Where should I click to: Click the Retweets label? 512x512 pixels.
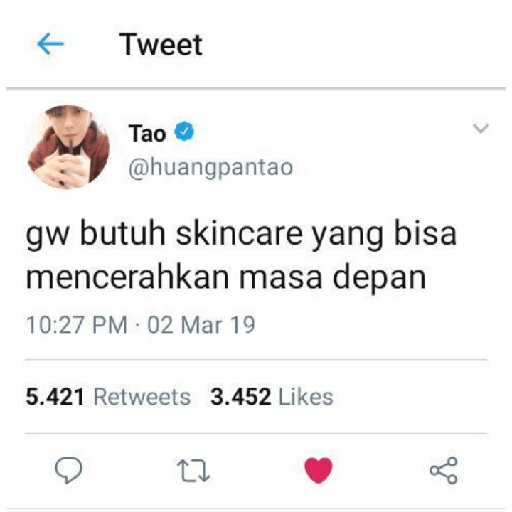[x=142, y=397]
